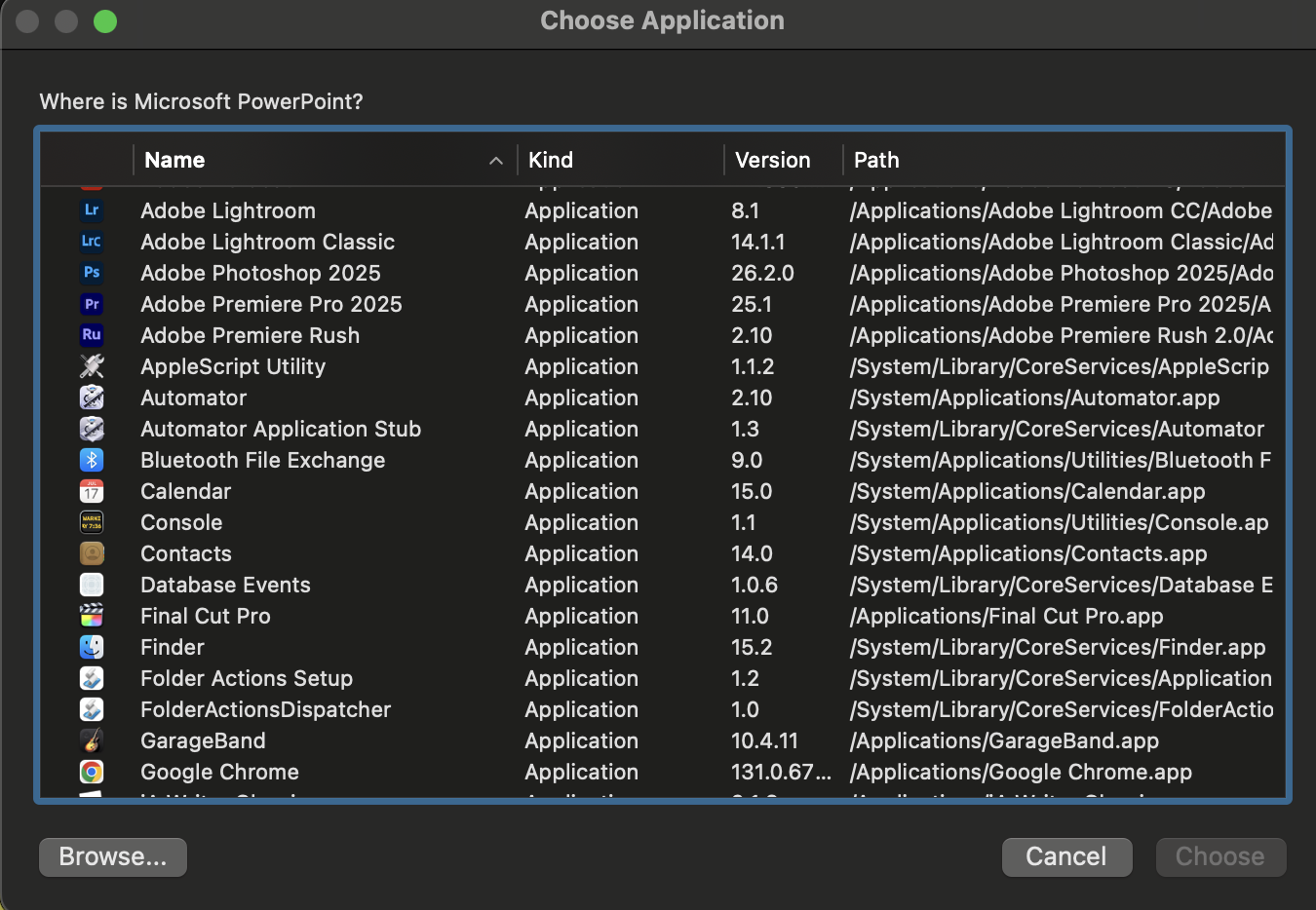Click the Finder face icon
The image size is (1316, 910).
pos(92,647)
